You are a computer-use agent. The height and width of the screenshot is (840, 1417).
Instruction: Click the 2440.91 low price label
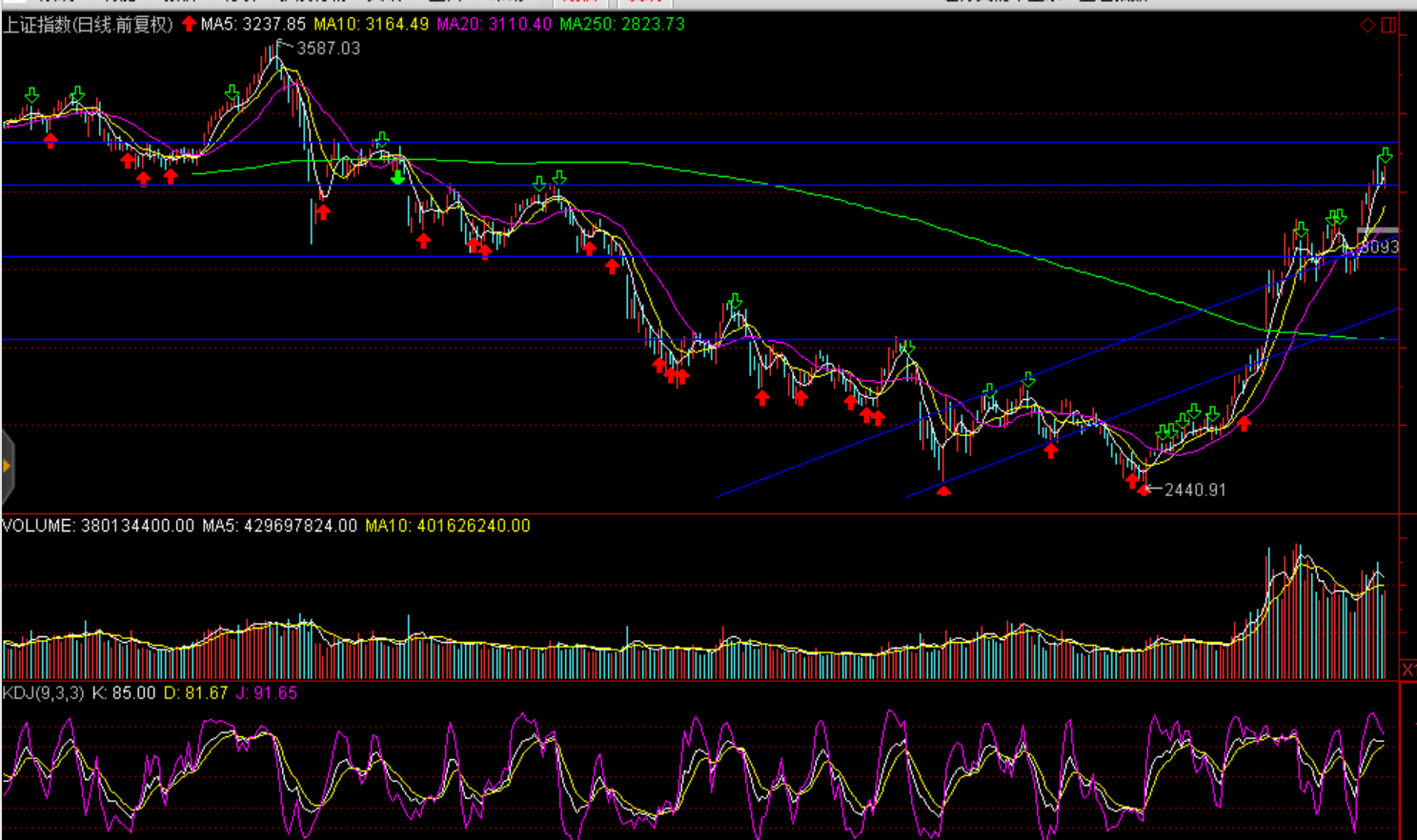tap(1195, 490)
